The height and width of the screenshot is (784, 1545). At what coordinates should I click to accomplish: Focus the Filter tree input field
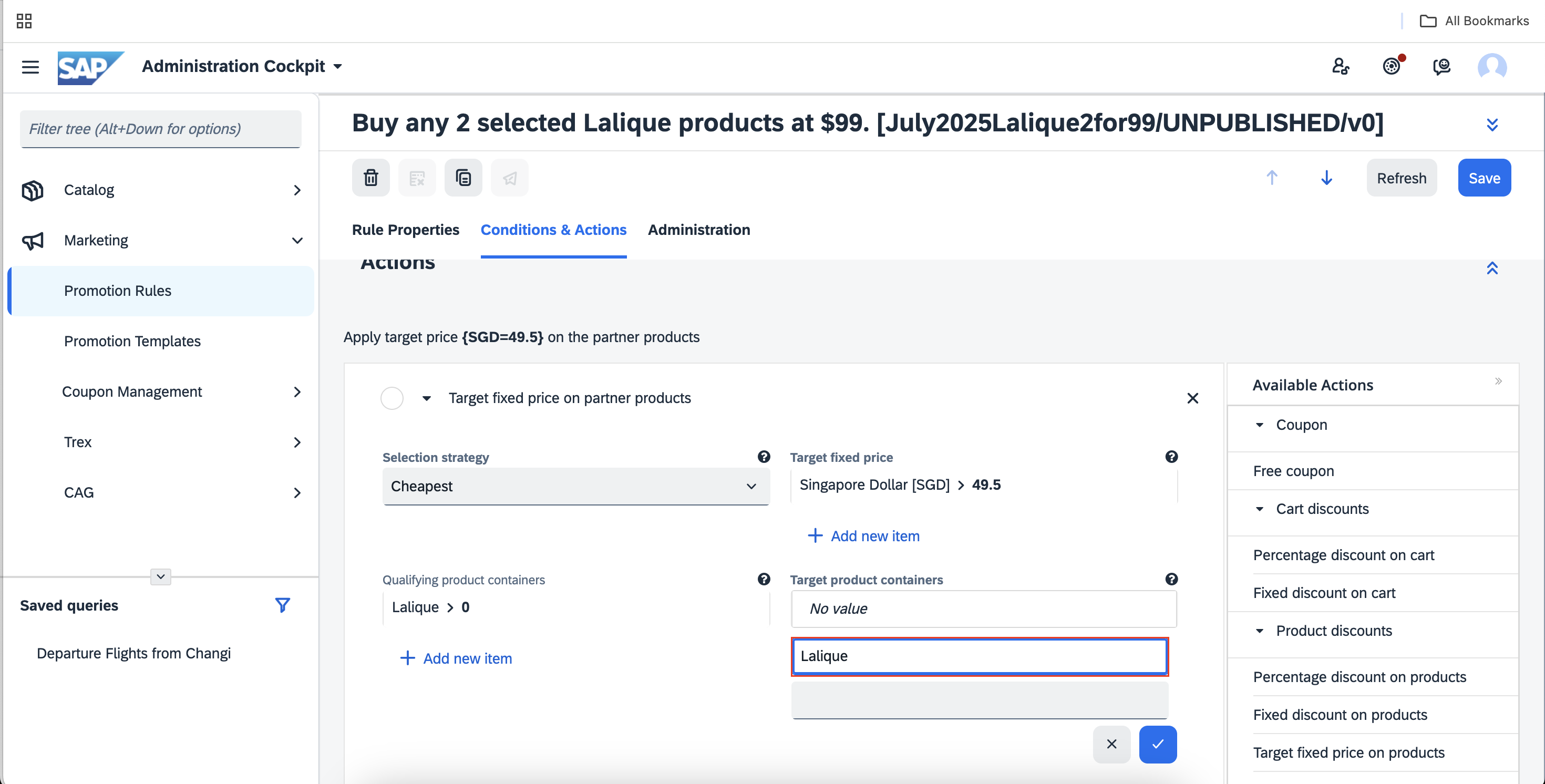click(160, 128)
